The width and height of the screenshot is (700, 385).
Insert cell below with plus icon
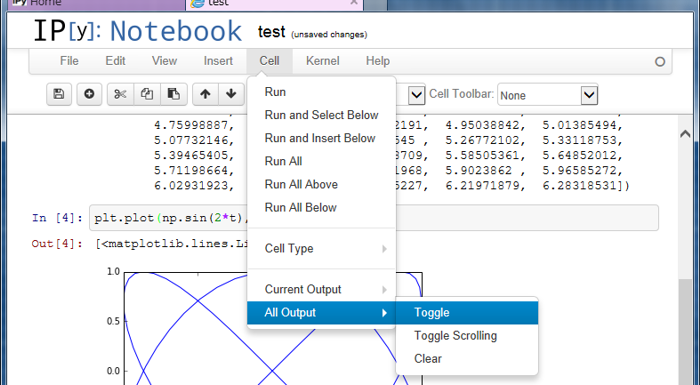click(89, 94)
